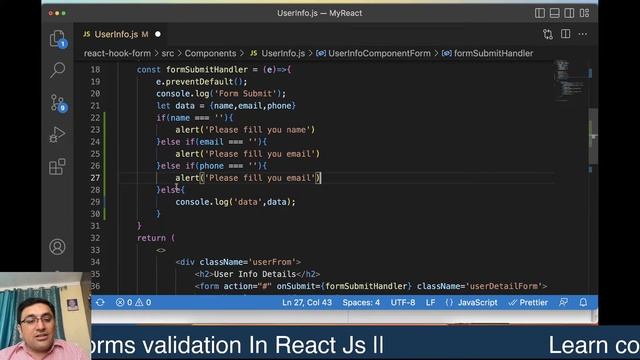Open errors and warnings count in status bar

(x=133, y=302)
